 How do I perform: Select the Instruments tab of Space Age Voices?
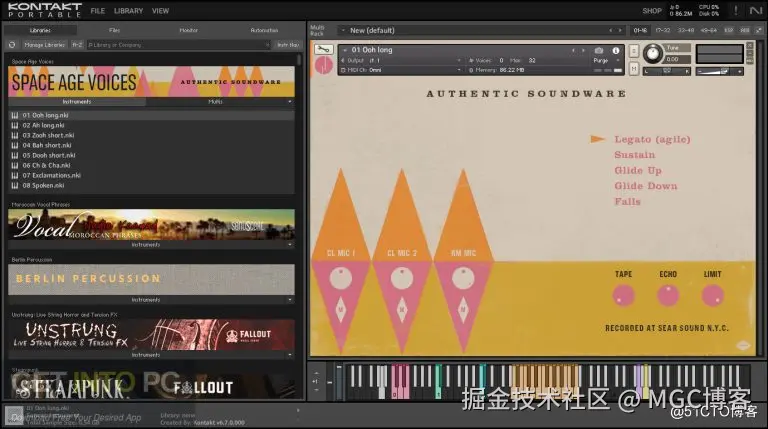(77, 102)
